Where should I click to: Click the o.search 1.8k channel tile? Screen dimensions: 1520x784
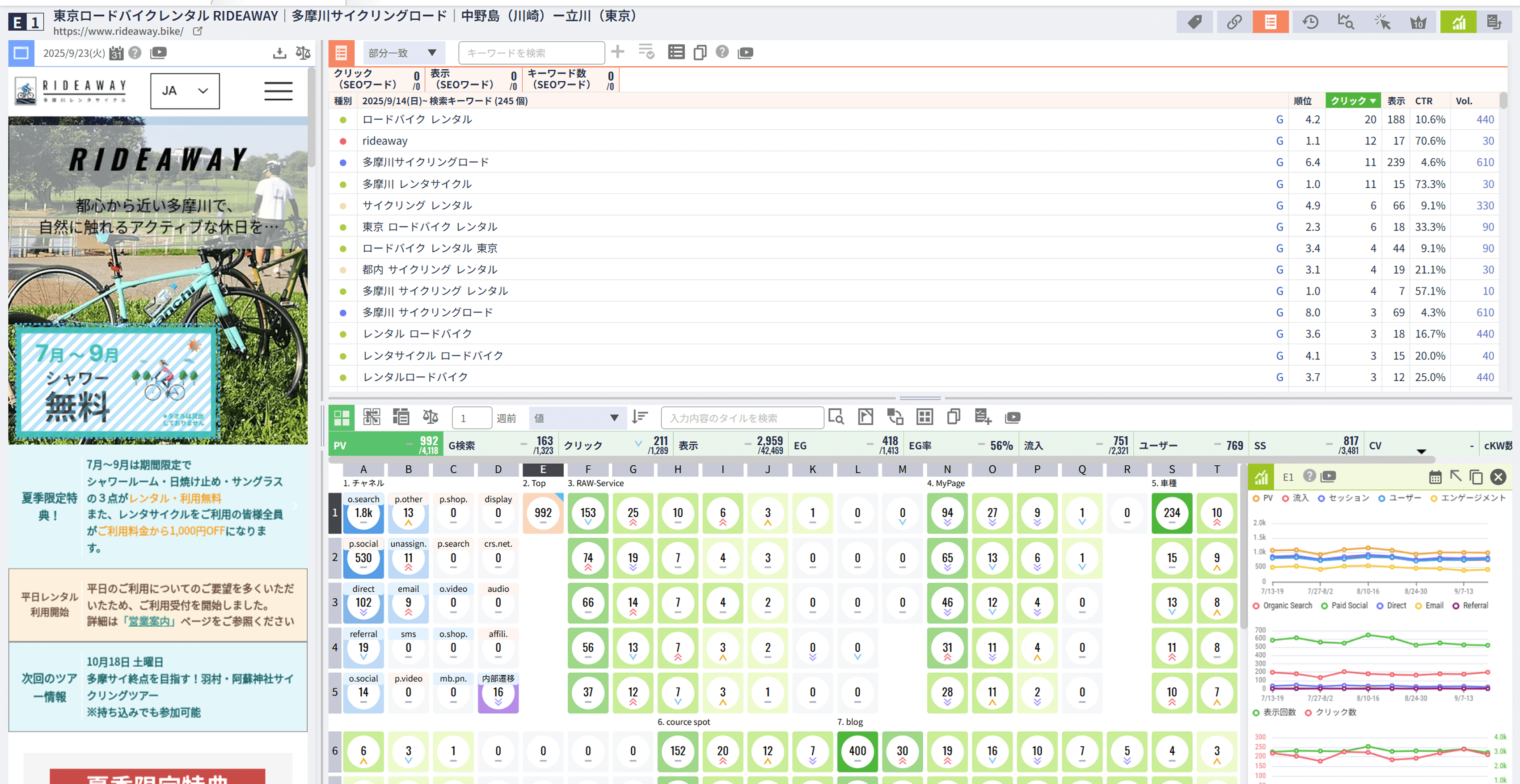(363, 513)
